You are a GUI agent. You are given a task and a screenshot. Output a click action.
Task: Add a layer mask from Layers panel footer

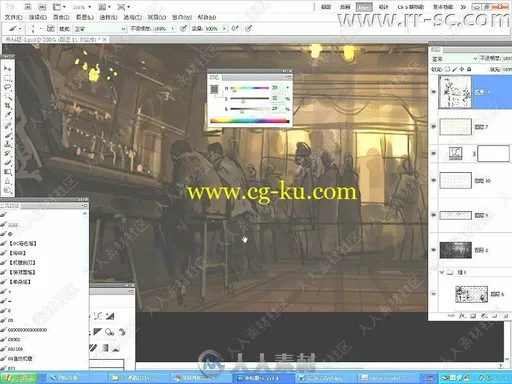pos(473,315)
